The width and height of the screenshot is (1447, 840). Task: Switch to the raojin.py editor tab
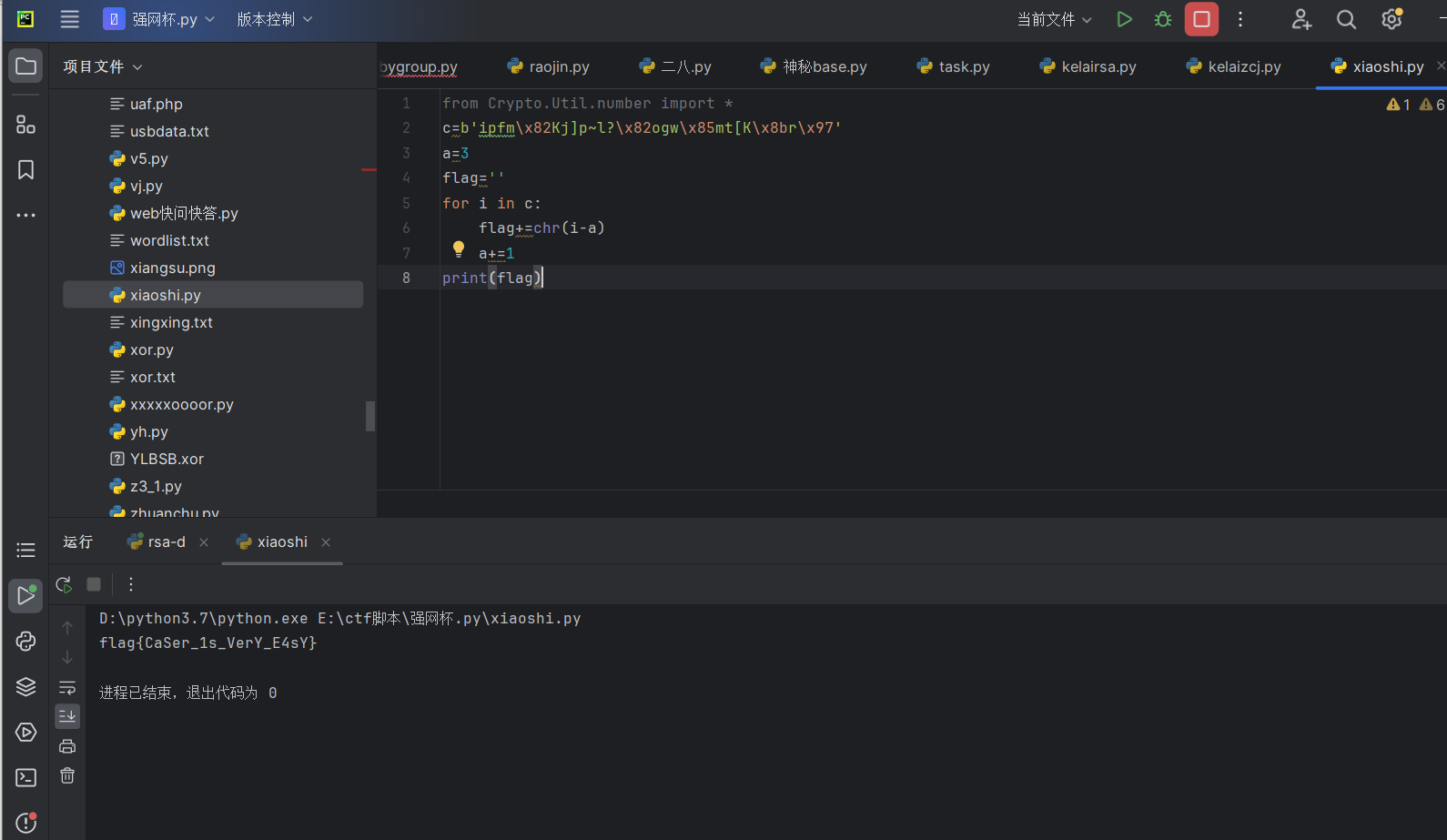[x=549, y=66]
